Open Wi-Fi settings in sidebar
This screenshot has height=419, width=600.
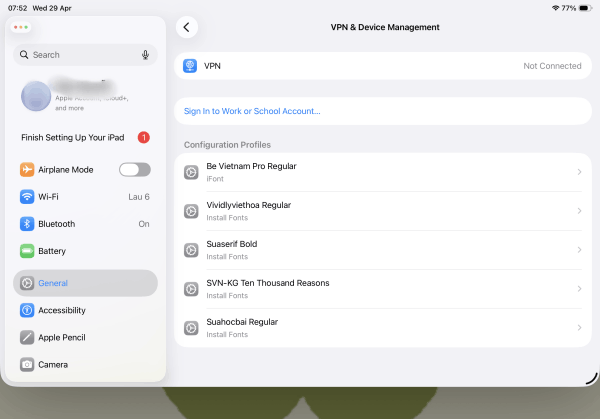coord(85,197)
